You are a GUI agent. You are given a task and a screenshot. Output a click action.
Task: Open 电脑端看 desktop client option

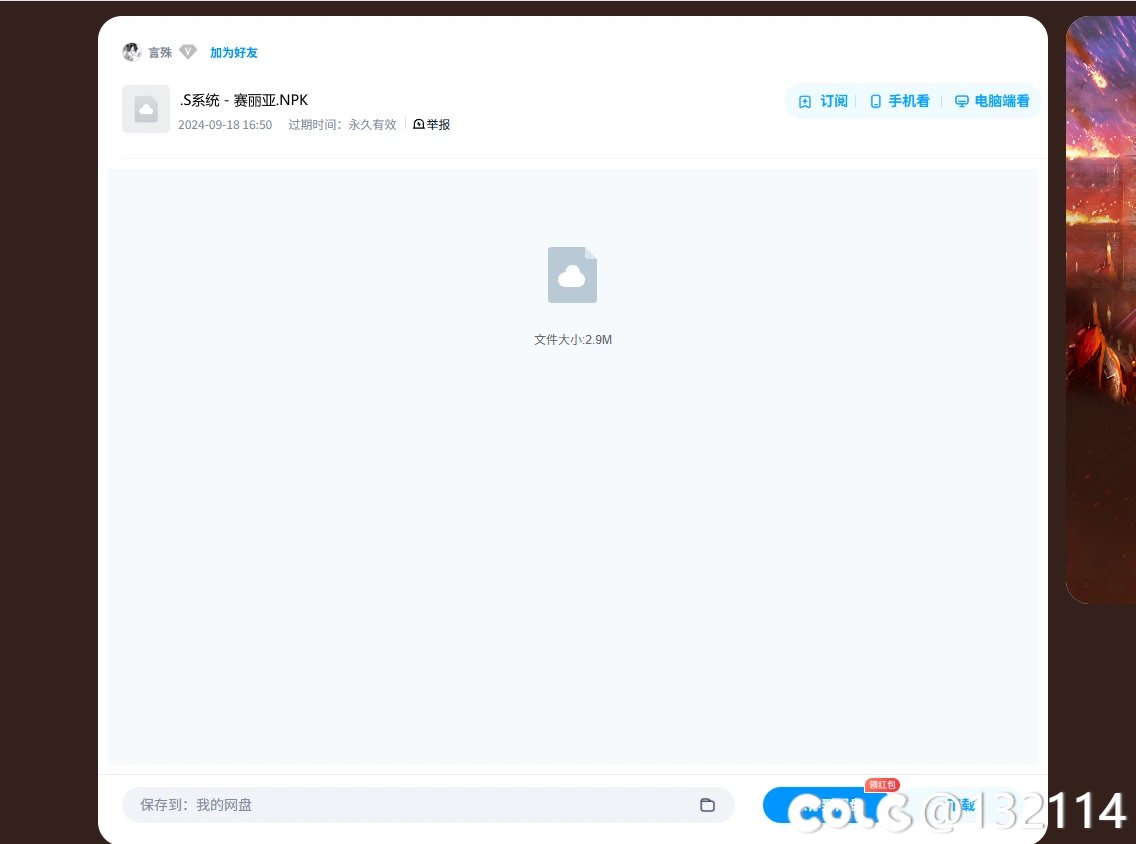(992, 101)
